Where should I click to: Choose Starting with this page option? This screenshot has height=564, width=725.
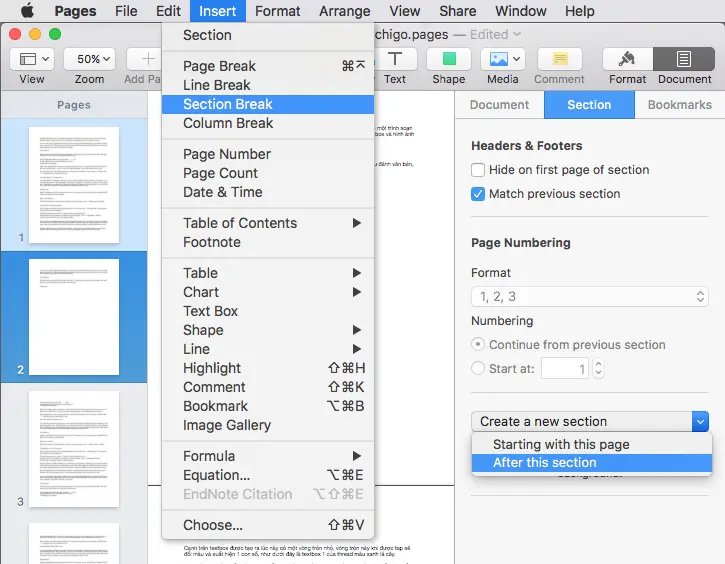pos(560,444)
